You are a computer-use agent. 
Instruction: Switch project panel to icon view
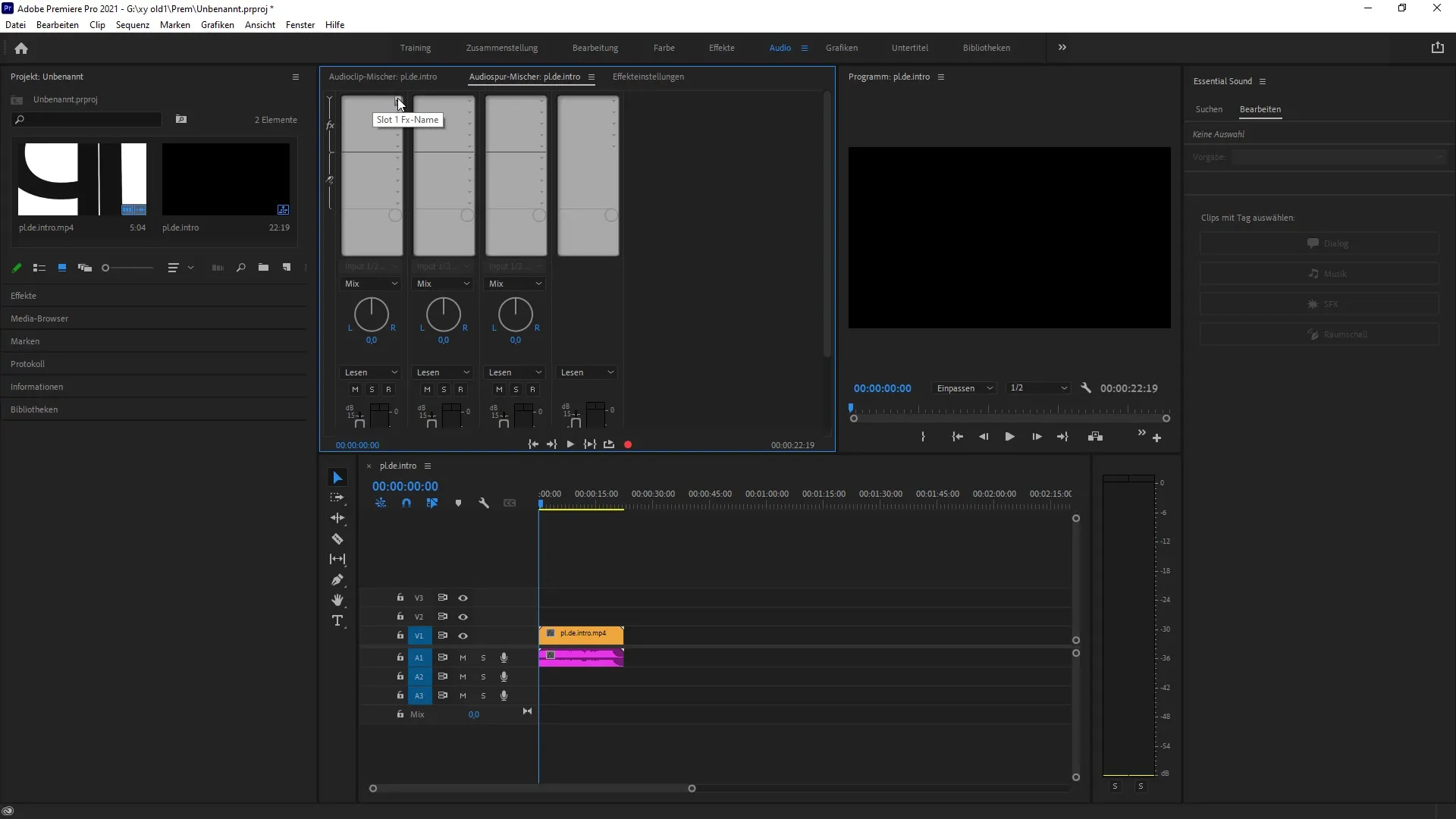[x=62, y=268]
